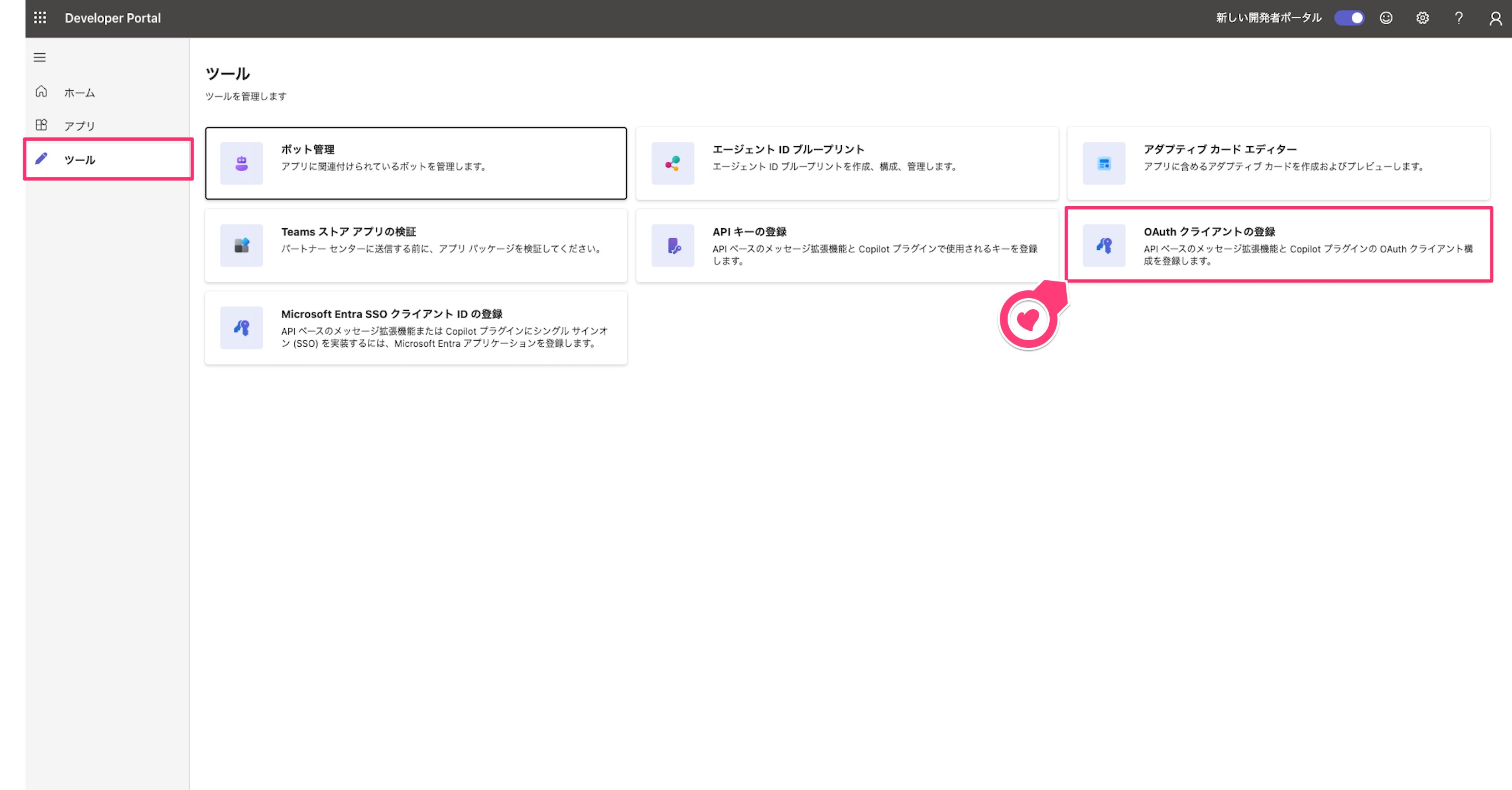Viewport: 1512px width, 790px height.
Task: Click the ツール page heading
Action: click(228, 74)
